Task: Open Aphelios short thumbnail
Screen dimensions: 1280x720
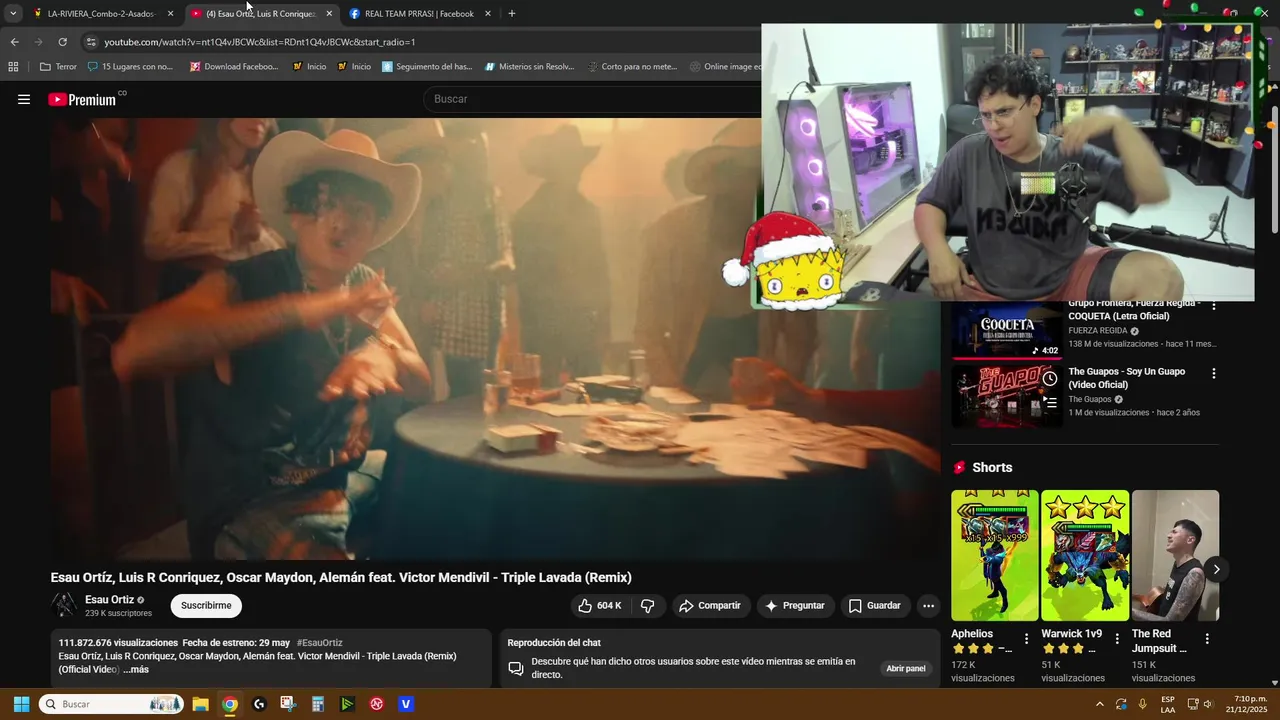Action: coord(995,555)
